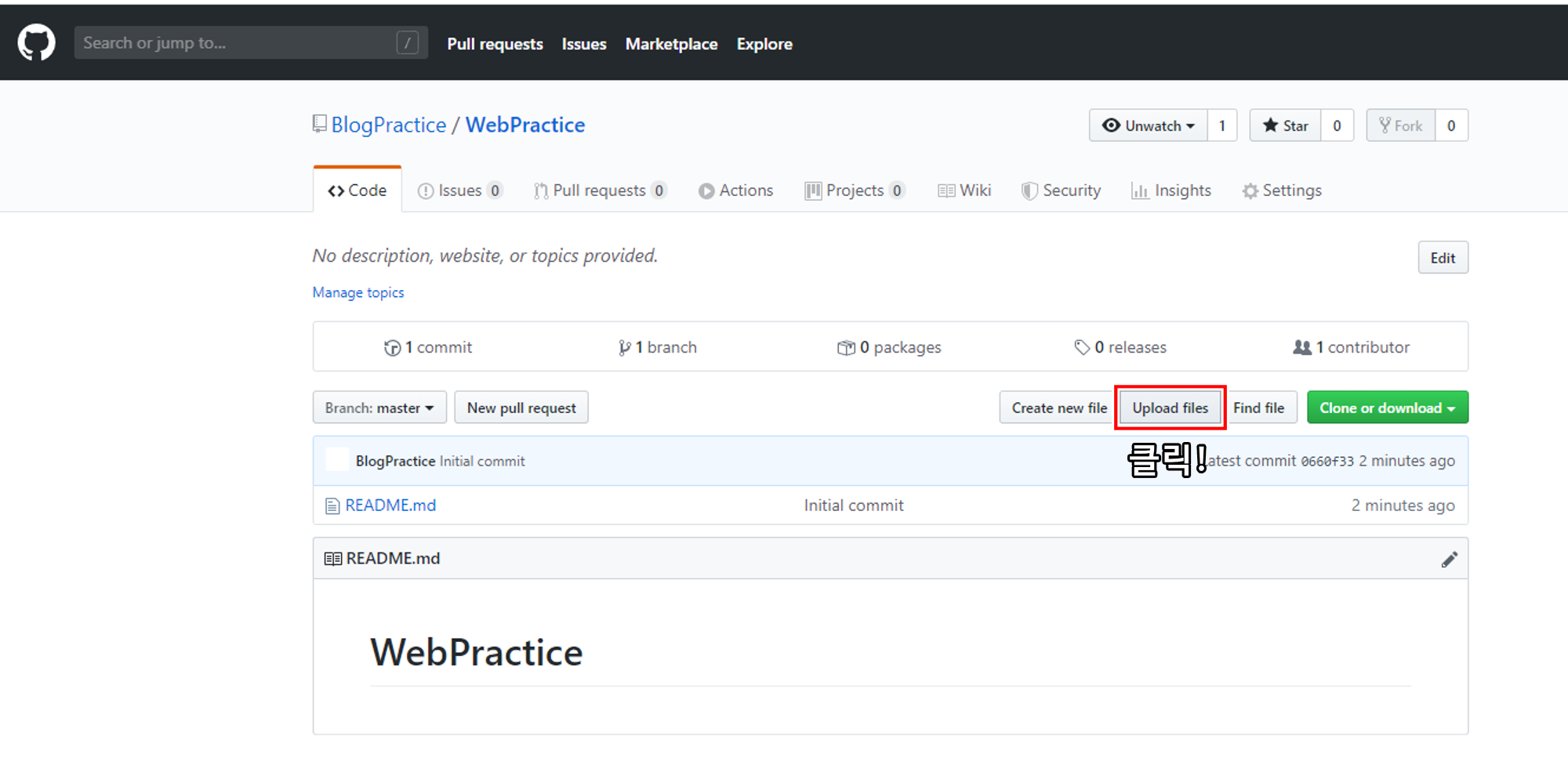1568x761 pixels.
Task: Click the Edit description button
Action: coord(1443,258)
